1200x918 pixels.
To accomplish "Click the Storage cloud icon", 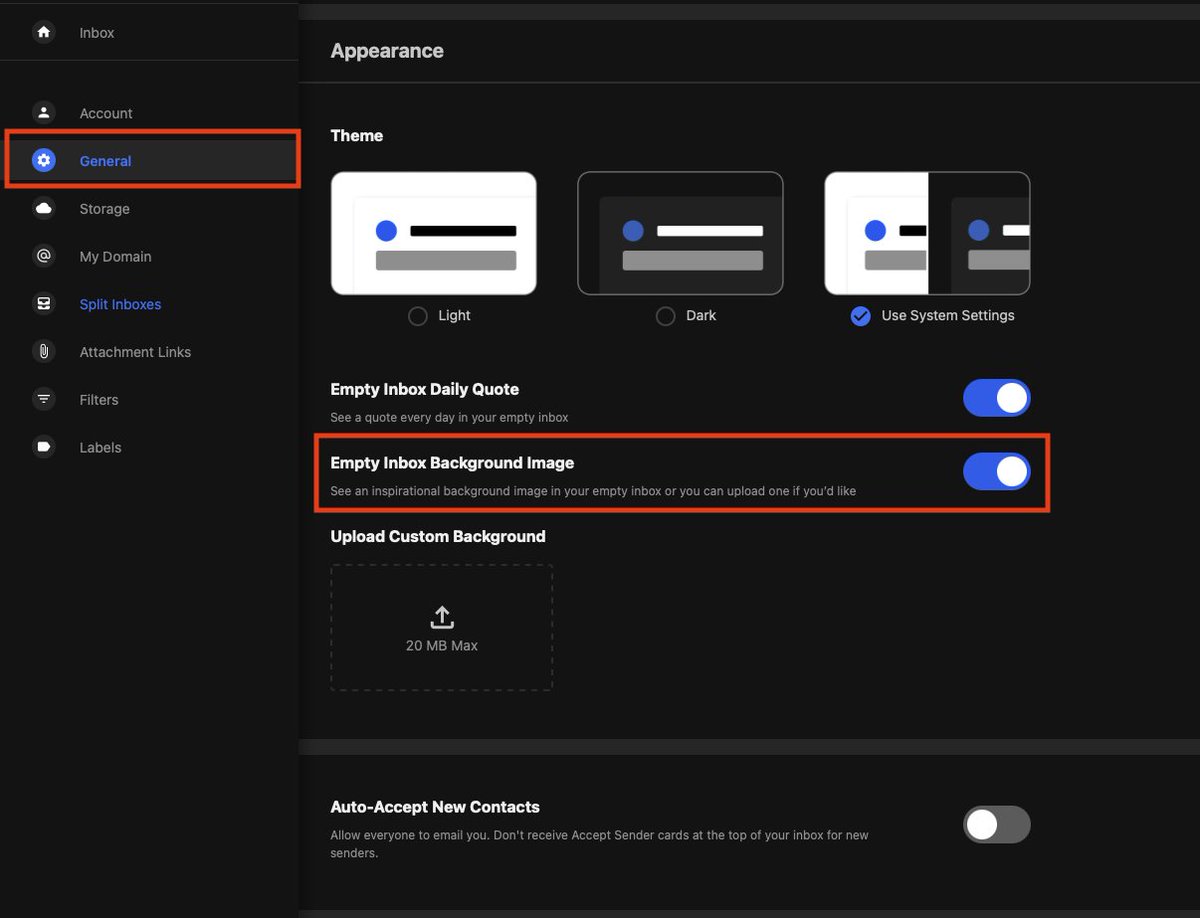I will [44, 208].
